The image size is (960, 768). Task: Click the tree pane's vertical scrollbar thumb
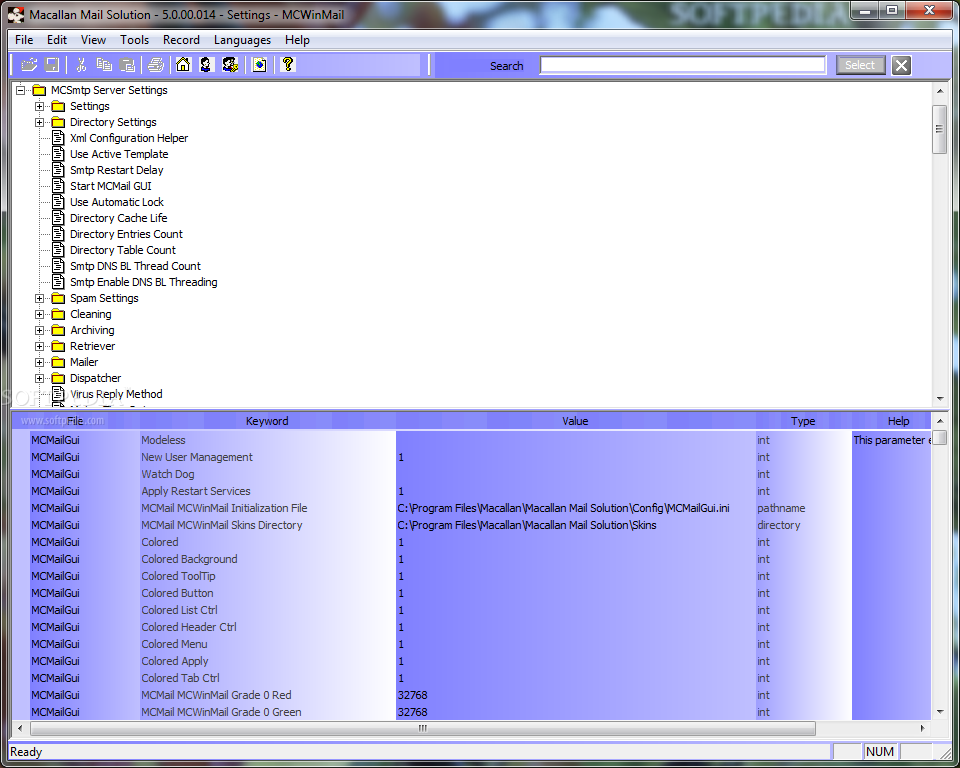[940, 129]
